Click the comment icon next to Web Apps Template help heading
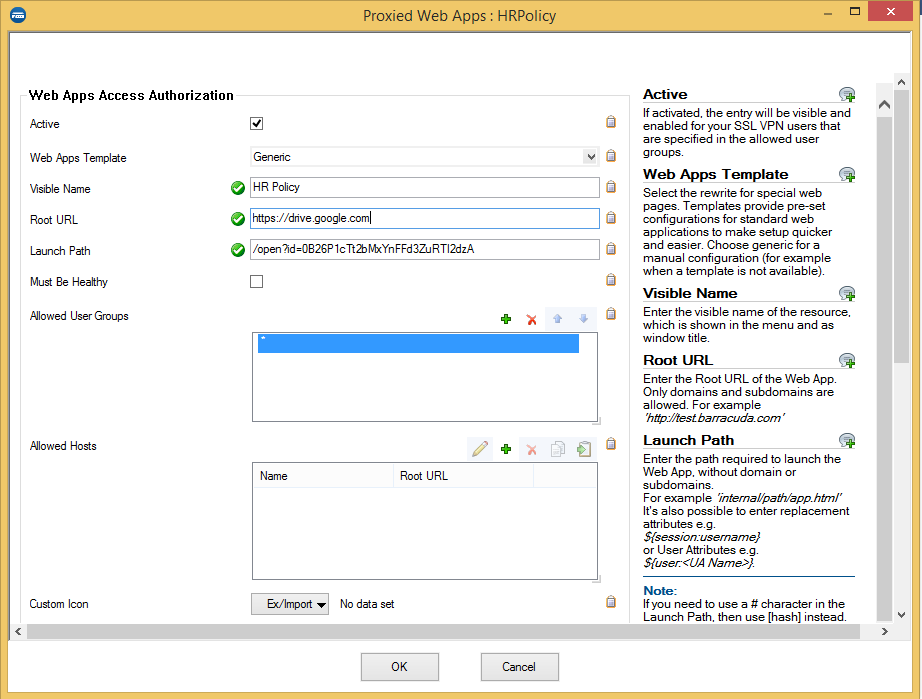 (x=847, y=174)
